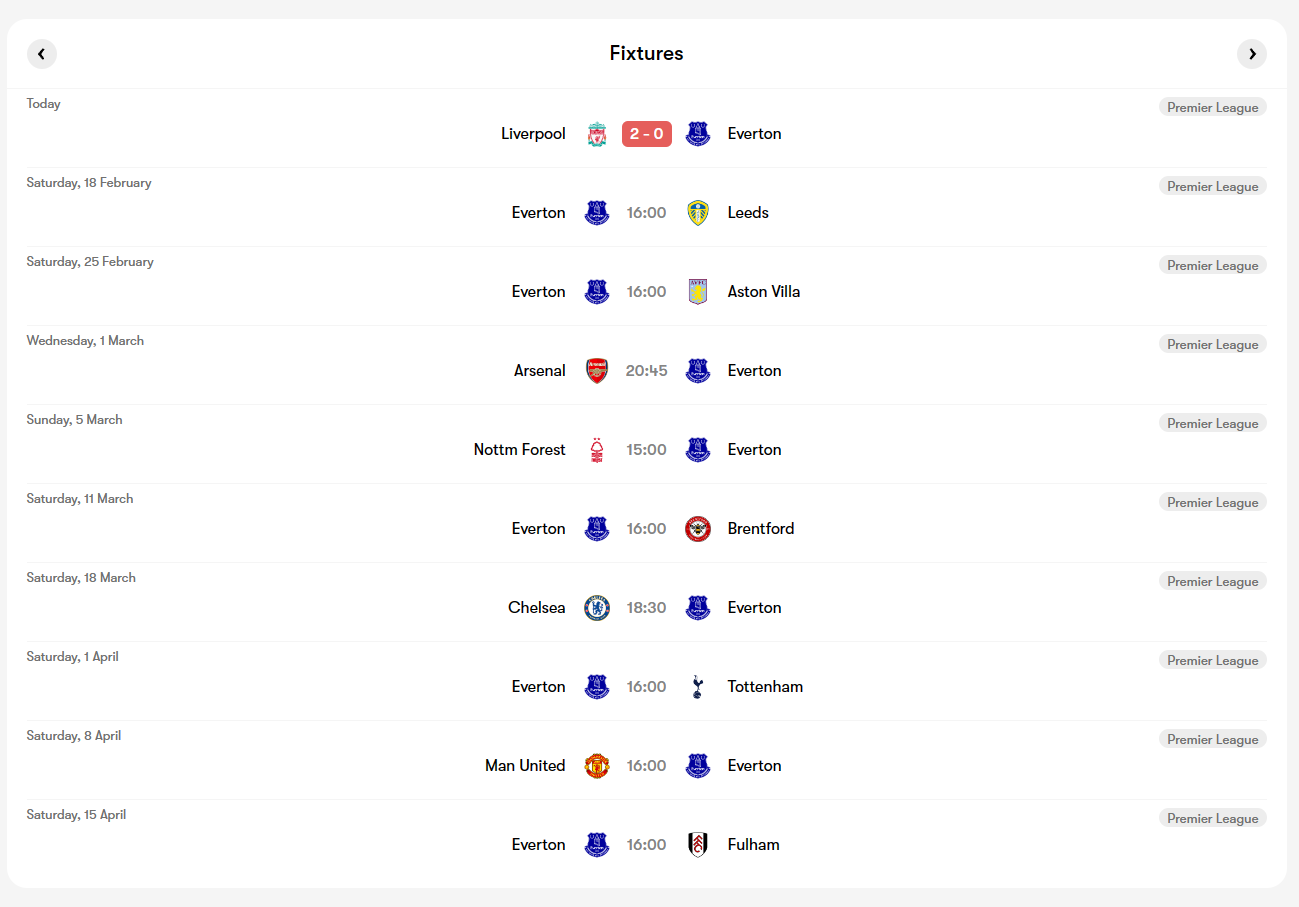This screenshot has width=1299, height=907.
Task: Click the Man United club crest
Action: [597, 766]
